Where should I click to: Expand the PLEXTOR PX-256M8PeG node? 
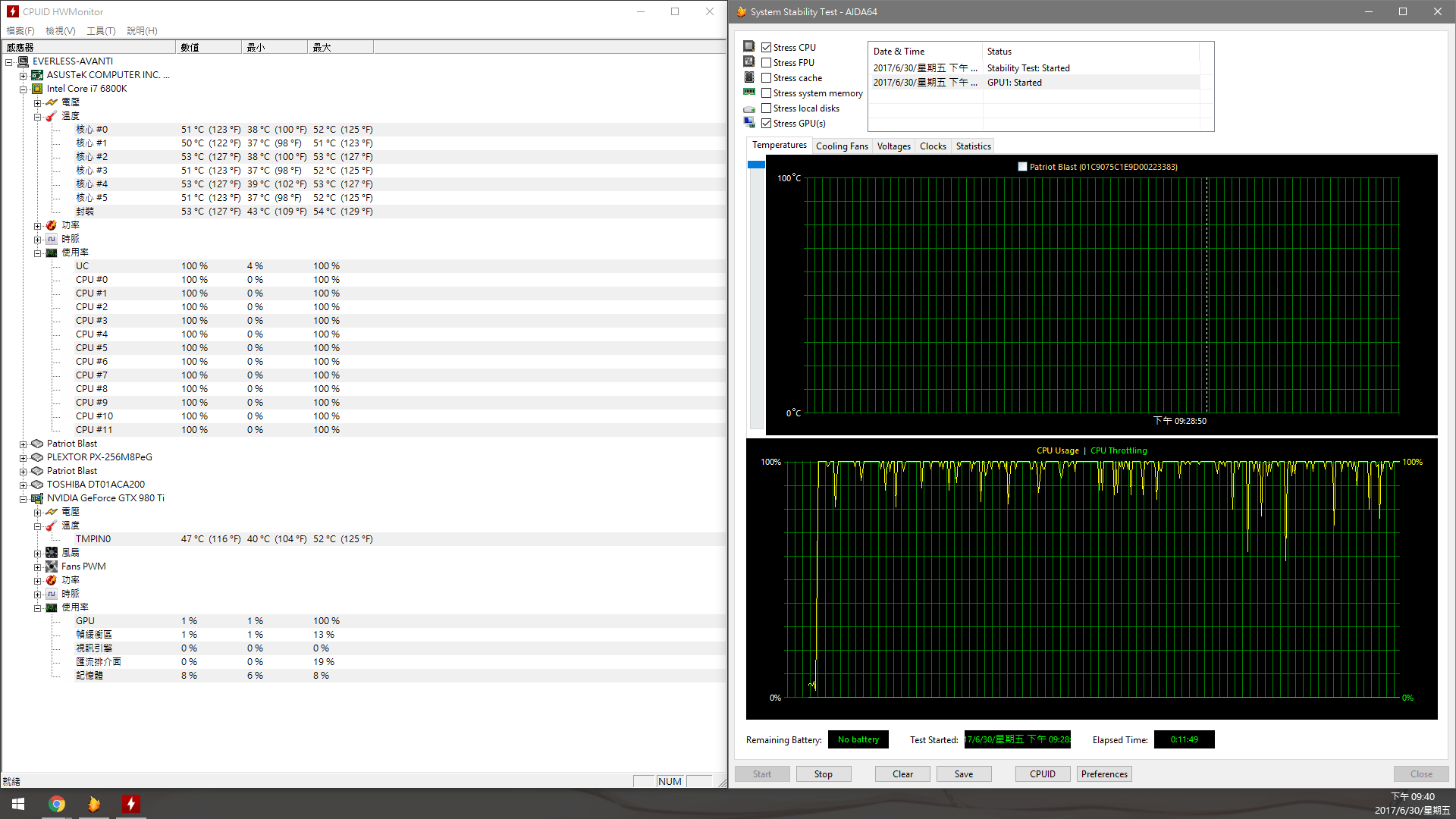pyautogui.click(x=23, y=458)
